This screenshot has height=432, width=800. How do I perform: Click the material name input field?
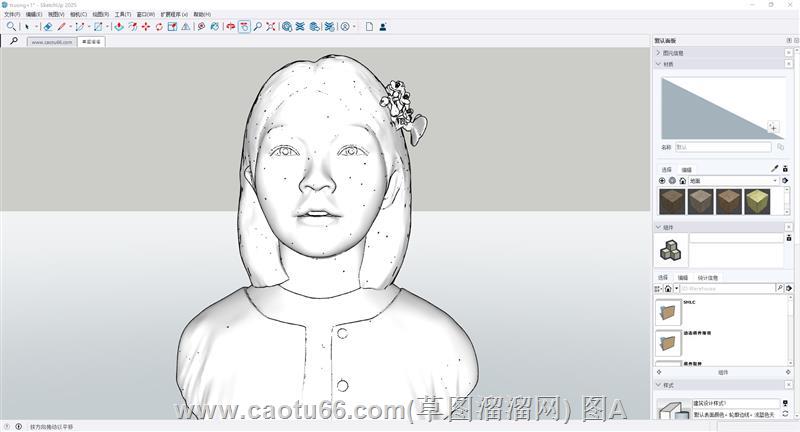pos(723,147)
